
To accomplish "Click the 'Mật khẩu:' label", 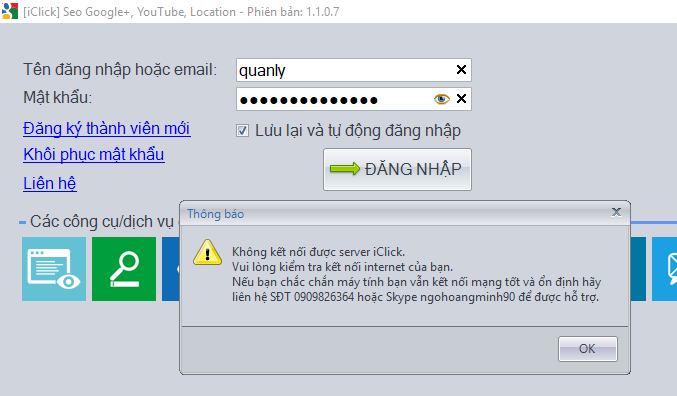I will (57, 98).
